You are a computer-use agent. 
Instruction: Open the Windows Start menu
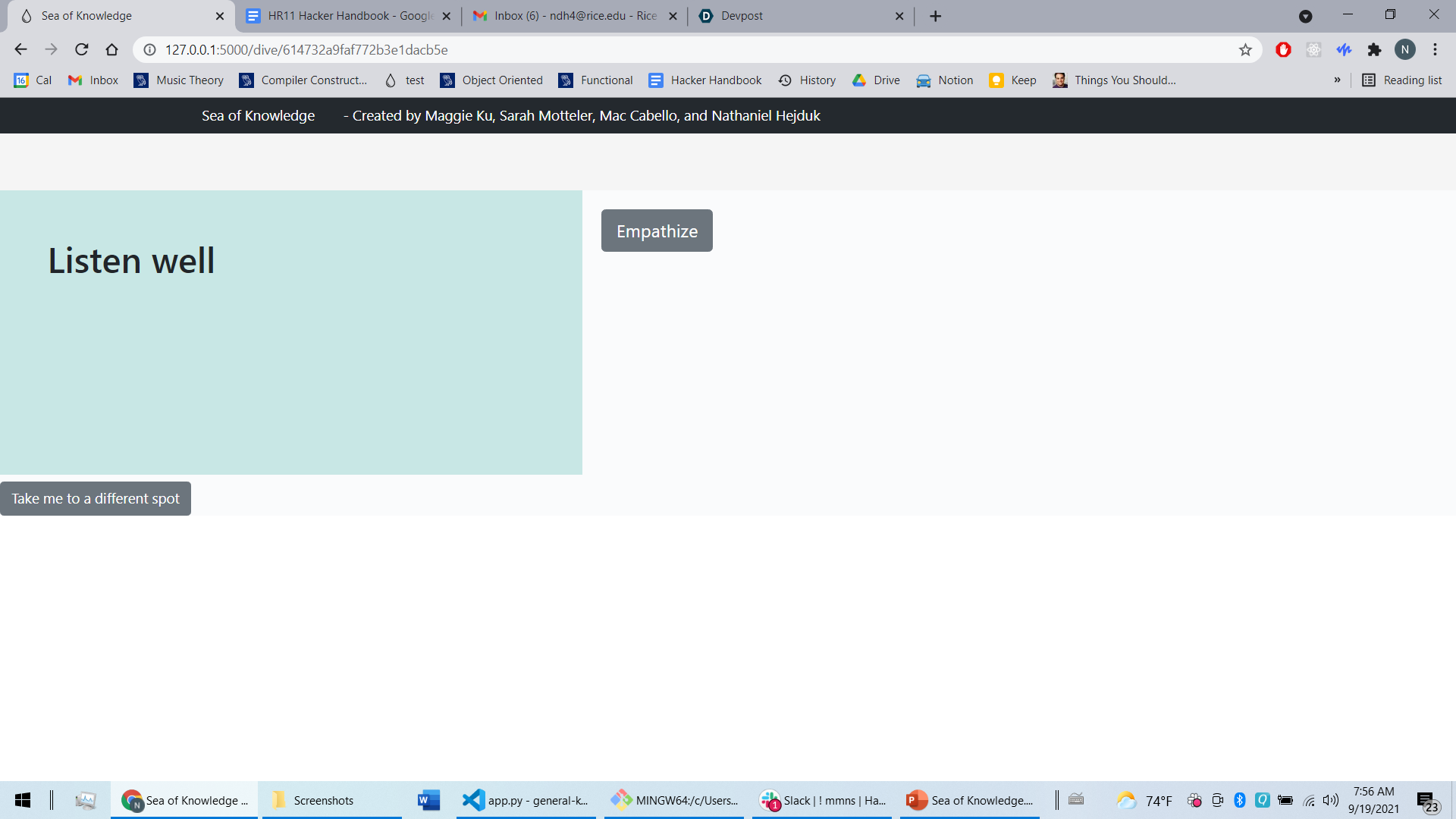click(23, 800)
